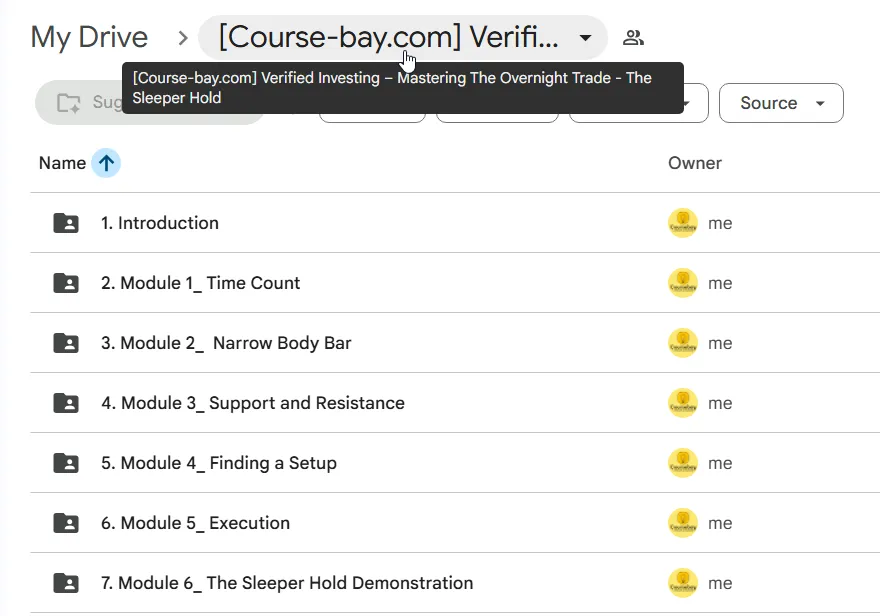Click owner "me" in Module 5_ Execution row
Viewport: 880px width, 616px height.
[720, 523]
